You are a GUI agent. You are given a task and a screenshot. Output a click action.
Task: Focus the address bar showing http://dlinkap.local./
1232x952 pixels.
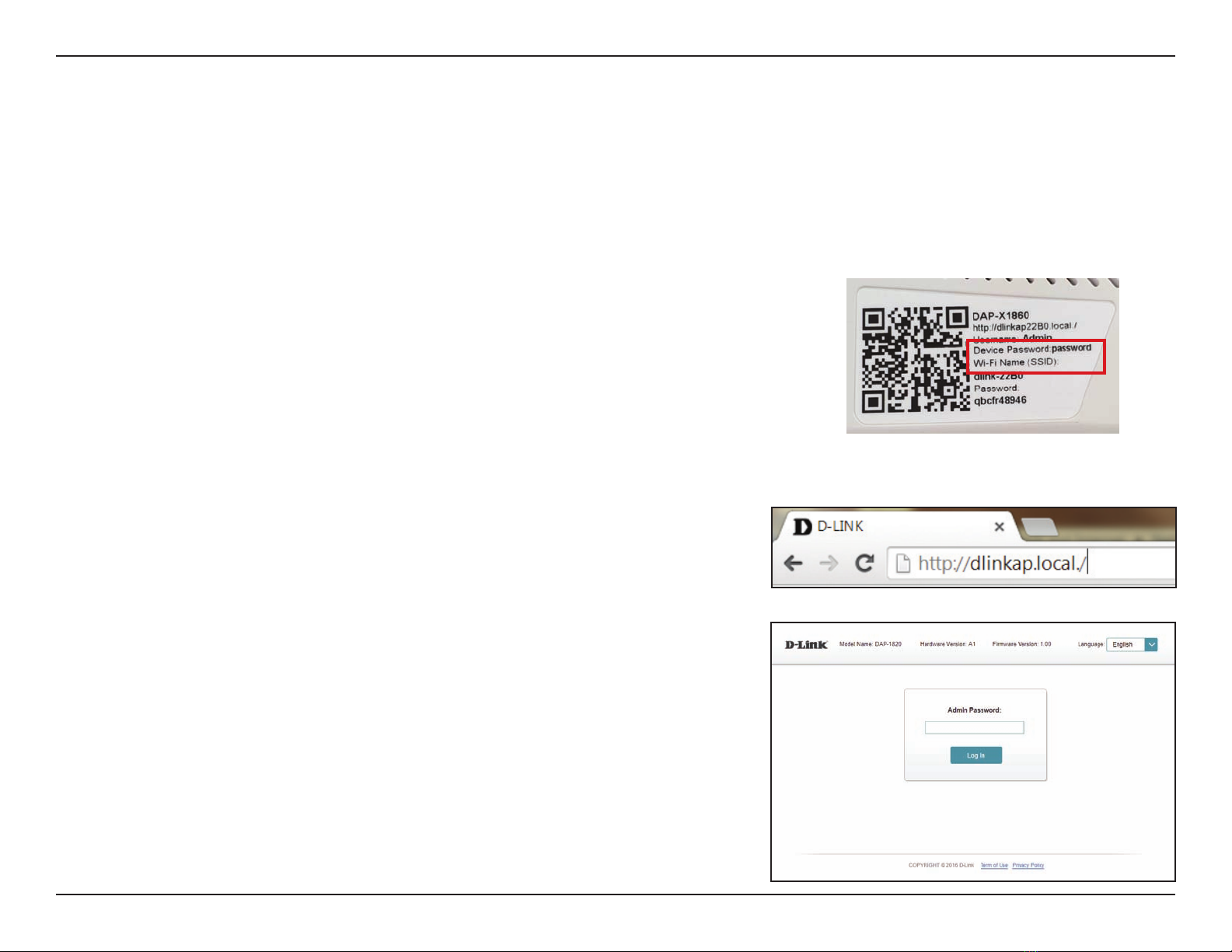pos(1031,563)
